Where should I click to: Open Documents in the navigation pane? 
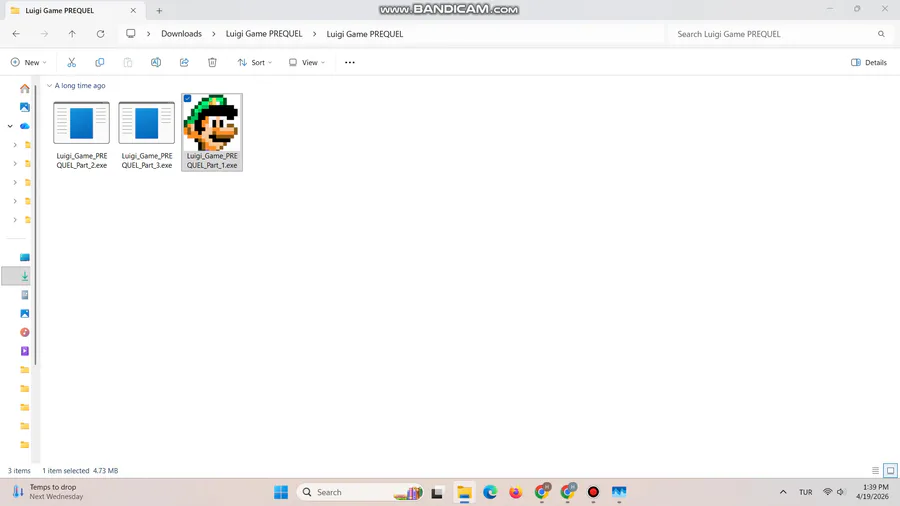[x=25, y=295]
